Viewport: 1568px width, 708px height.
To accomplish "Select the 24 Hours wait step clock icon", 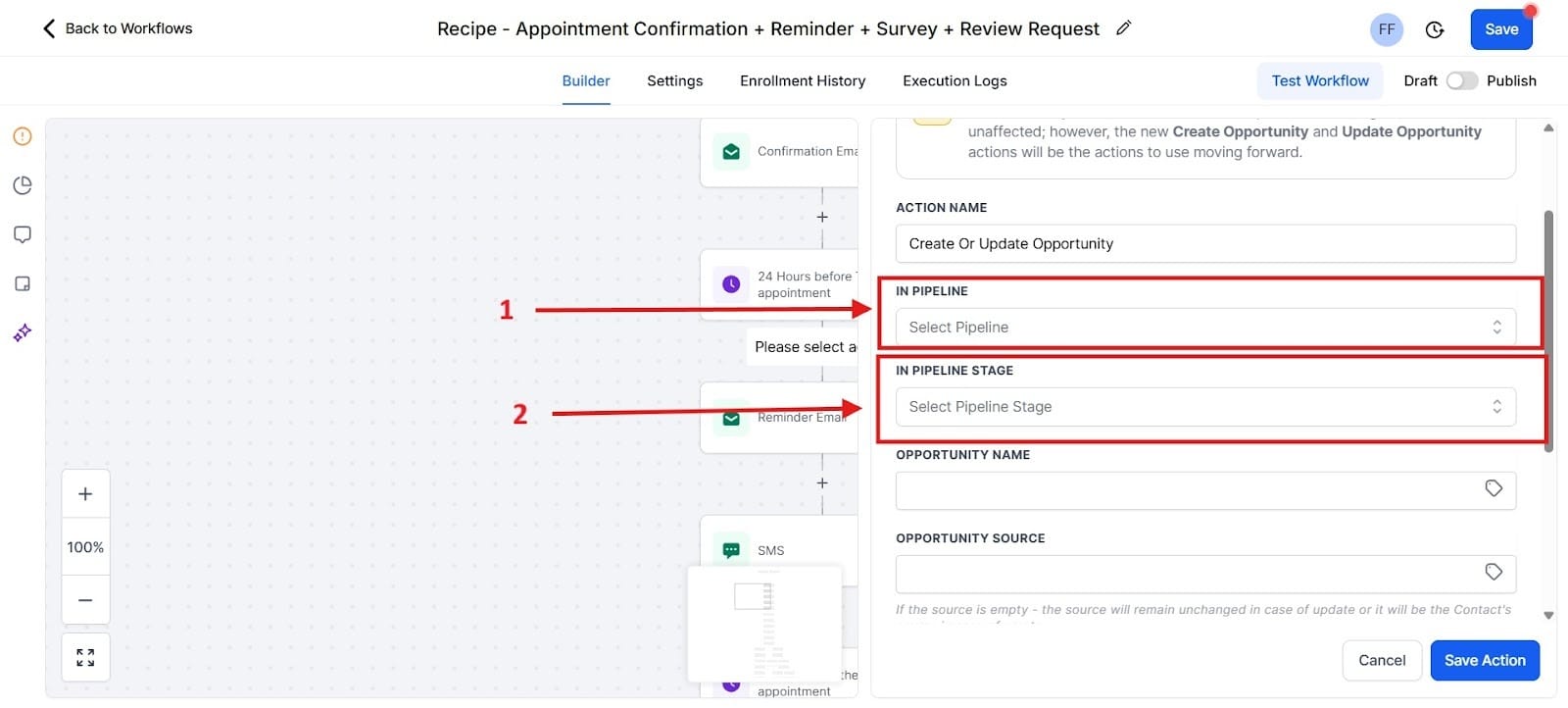I will click(x=731, y=283).
